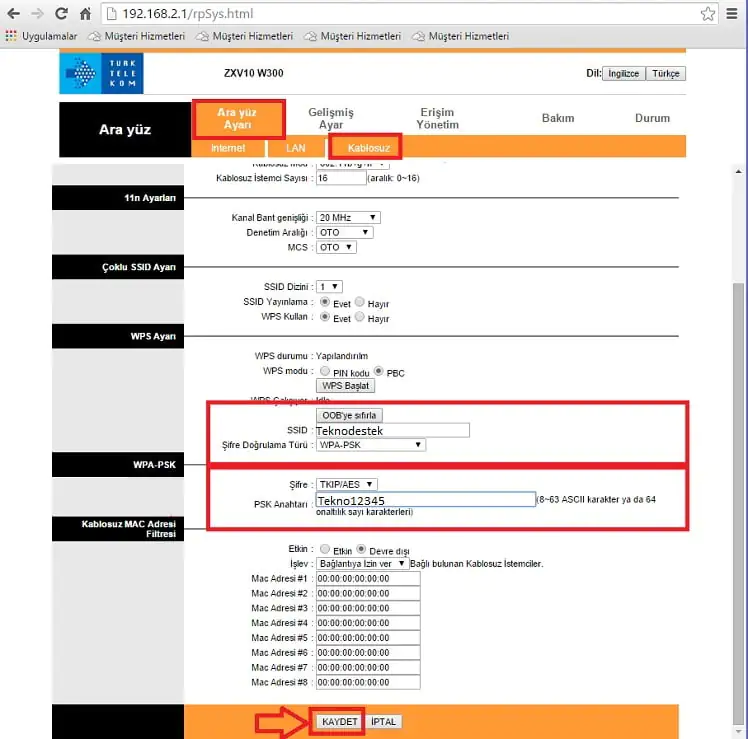
Task: Click the page vertical scrollbar thumb
Action: [738, 503]
